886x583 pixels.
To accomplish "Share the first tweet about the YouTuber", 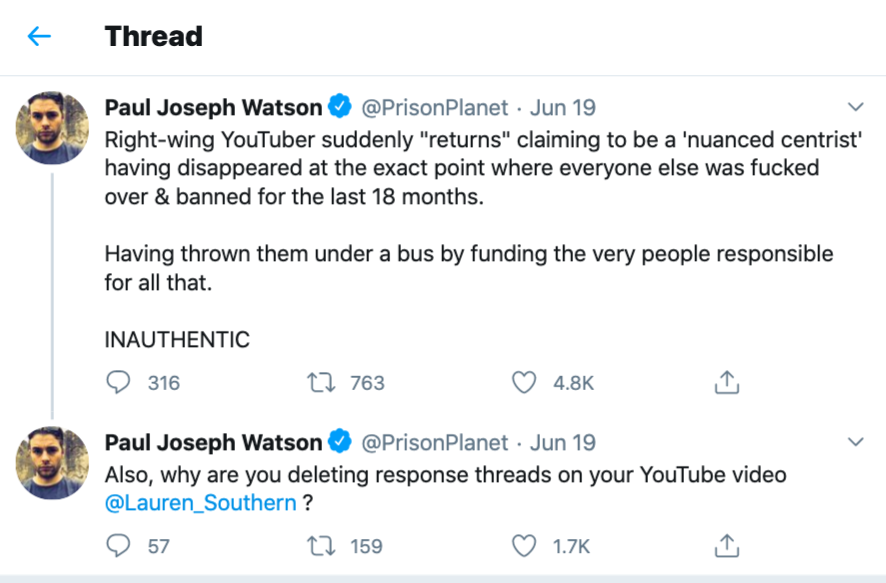I will pos(727,382).
